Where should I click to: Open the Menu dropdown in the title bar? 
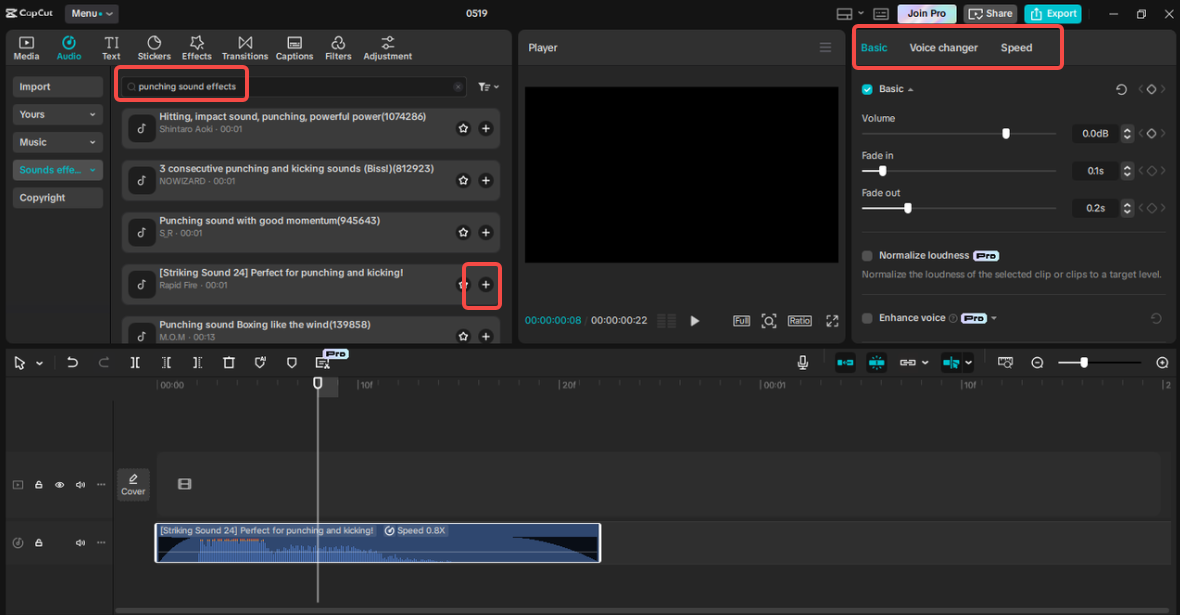coord(91,13)
